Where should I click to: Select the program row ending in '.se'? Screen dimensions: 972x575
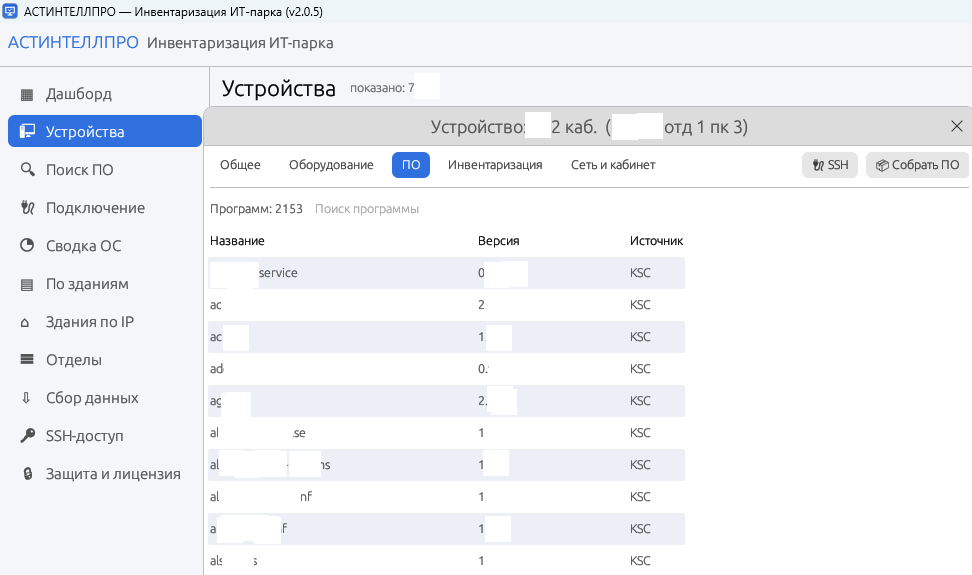(x=446, y=432)
